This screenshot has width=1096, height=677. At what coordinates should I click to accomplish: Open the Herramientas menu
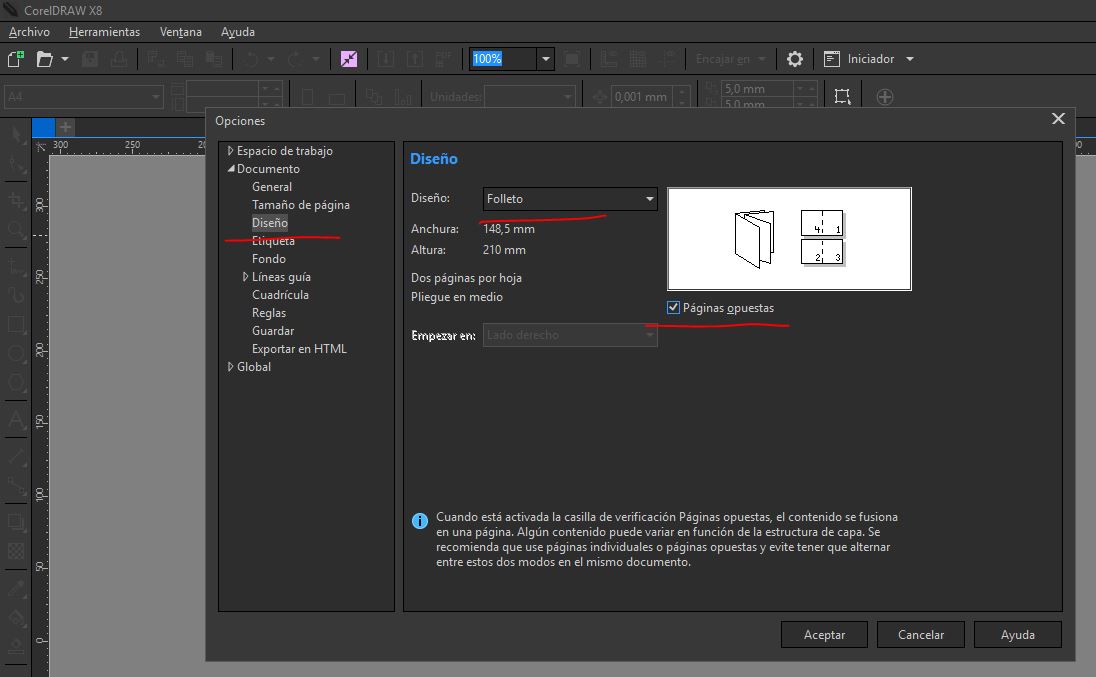tap(104, 32)
